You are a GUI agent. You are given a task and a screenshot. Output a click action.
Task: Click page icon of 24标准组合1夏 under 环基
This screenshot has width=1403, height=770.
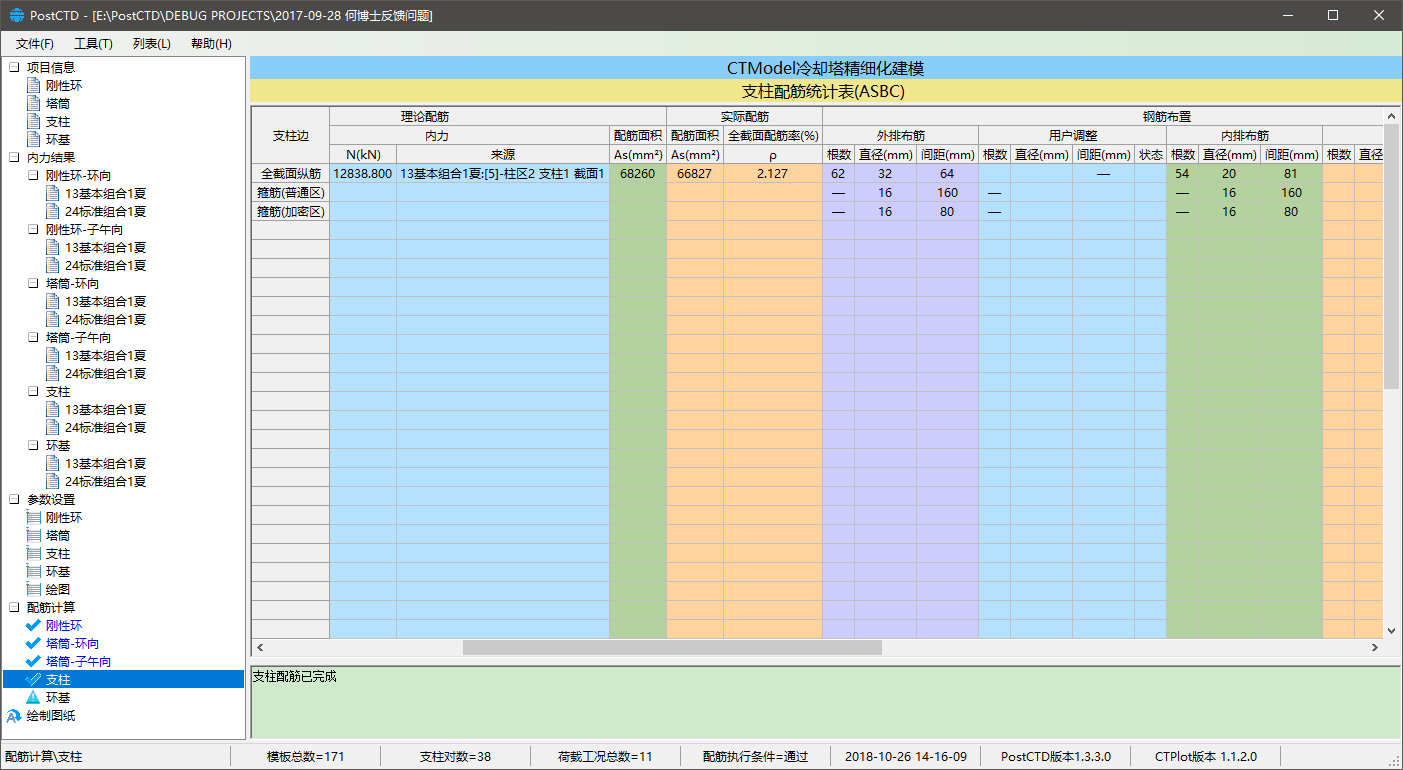53,482
